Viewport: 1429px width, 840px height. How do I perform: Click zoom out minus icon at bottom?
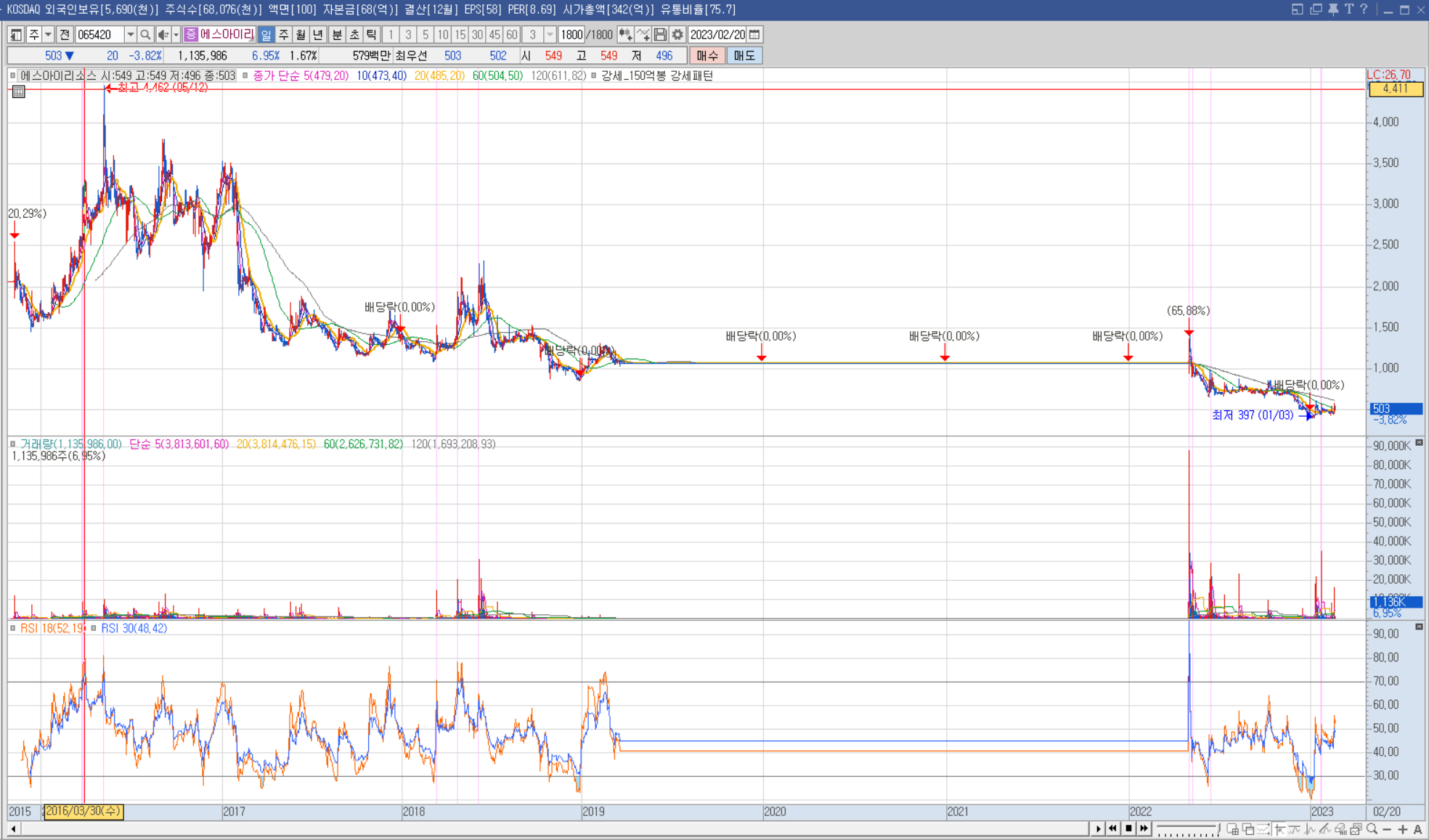point(1387,829)
